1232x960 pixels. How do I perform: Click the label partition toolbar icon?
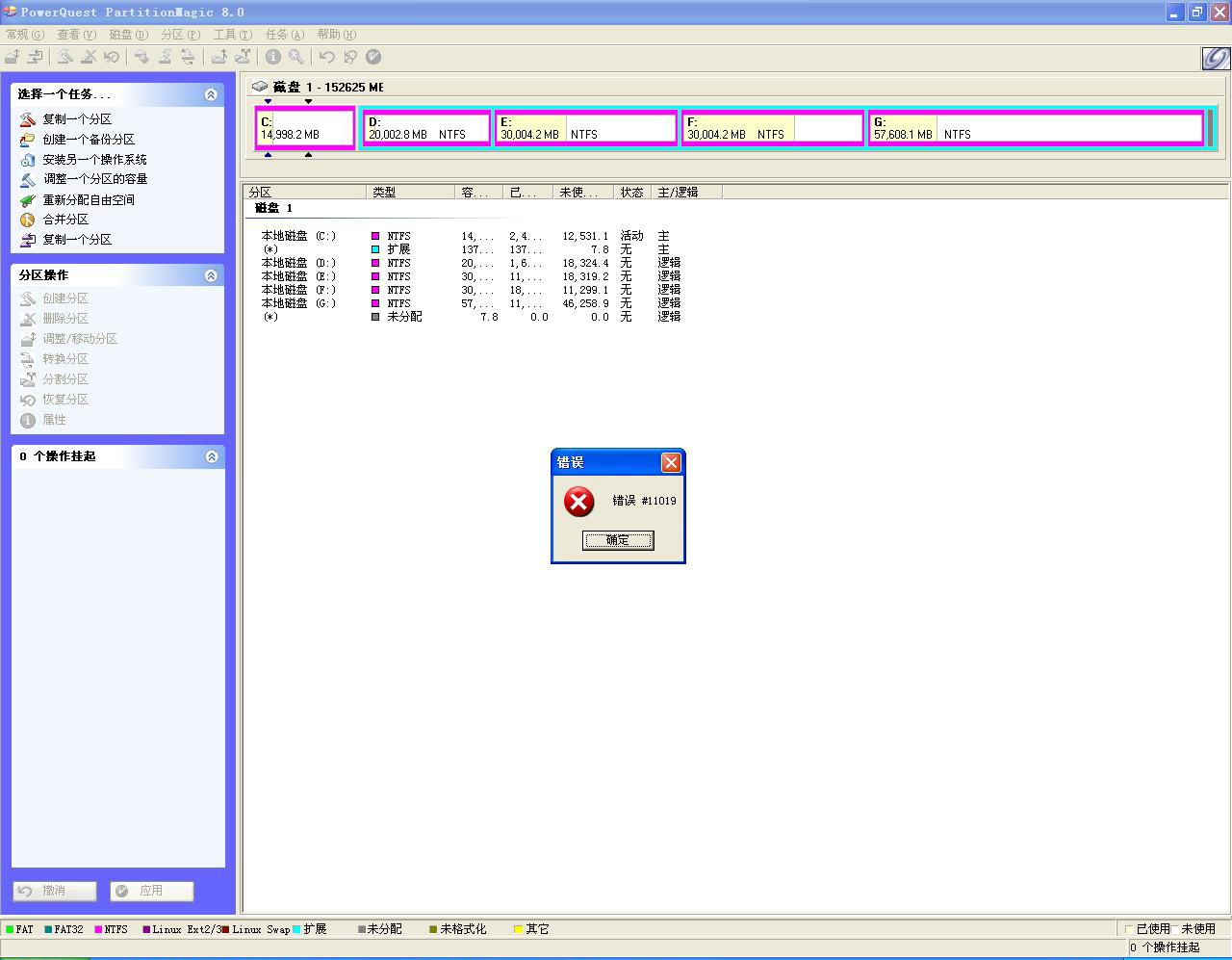(141, 57)
